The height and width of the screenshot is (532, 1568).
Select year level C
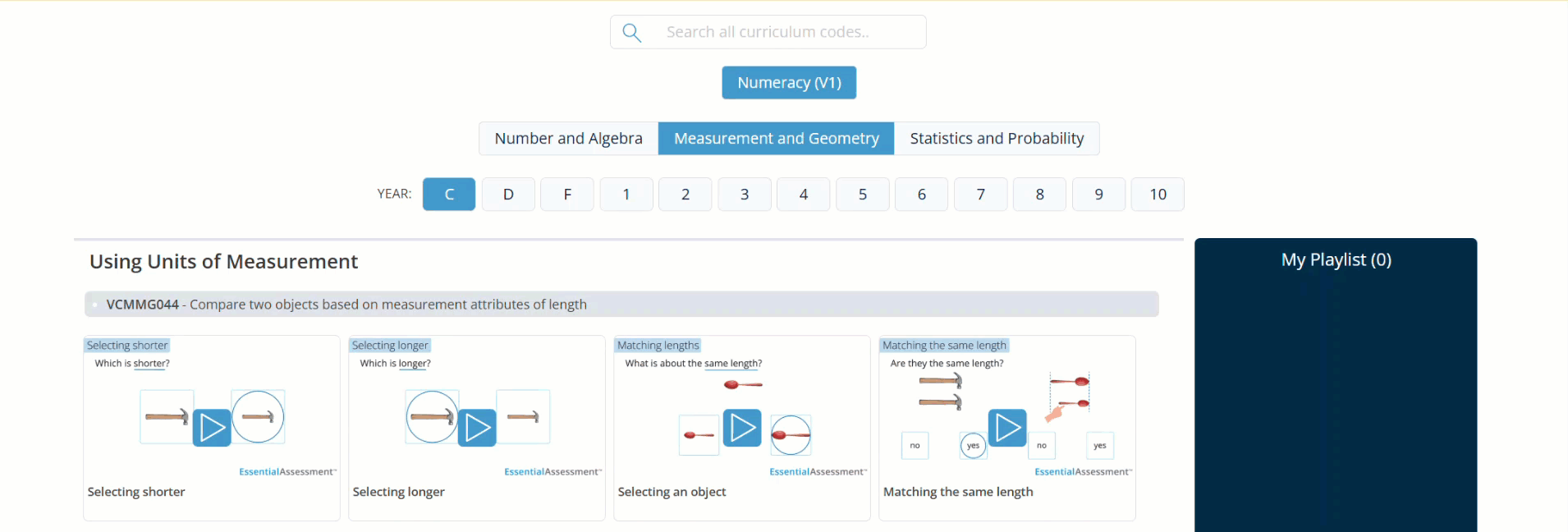tap(449, 195)
